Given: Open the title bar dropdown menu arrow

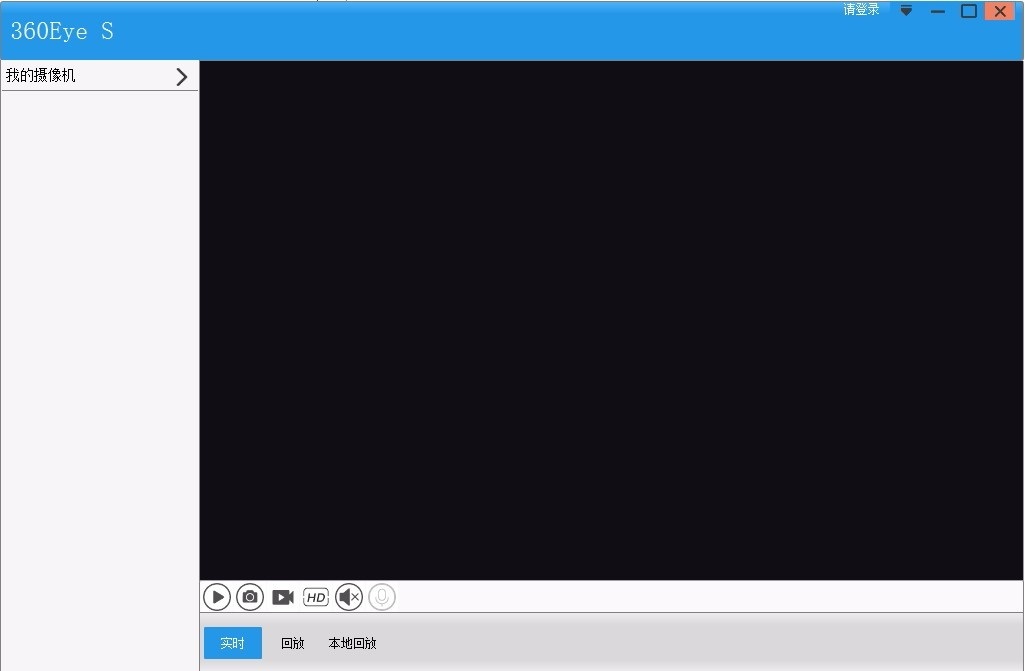Looking at the screenshot, I should [906, 10].
